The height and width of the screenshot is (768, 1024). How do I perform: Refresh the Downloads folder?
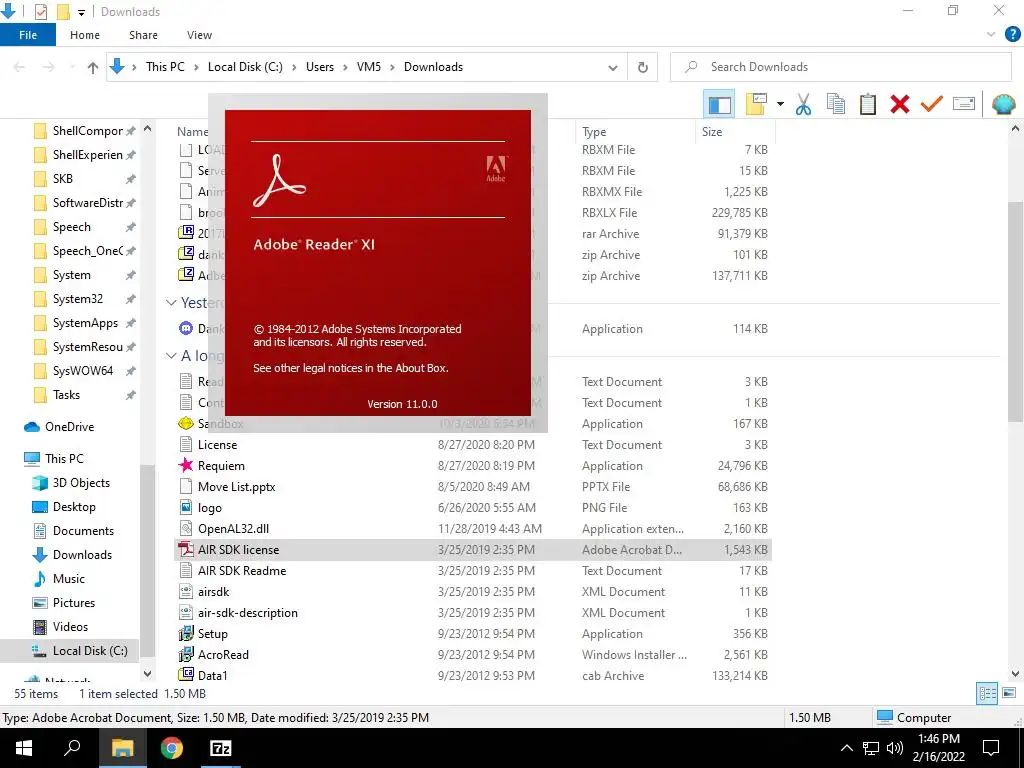click(643, 67)
